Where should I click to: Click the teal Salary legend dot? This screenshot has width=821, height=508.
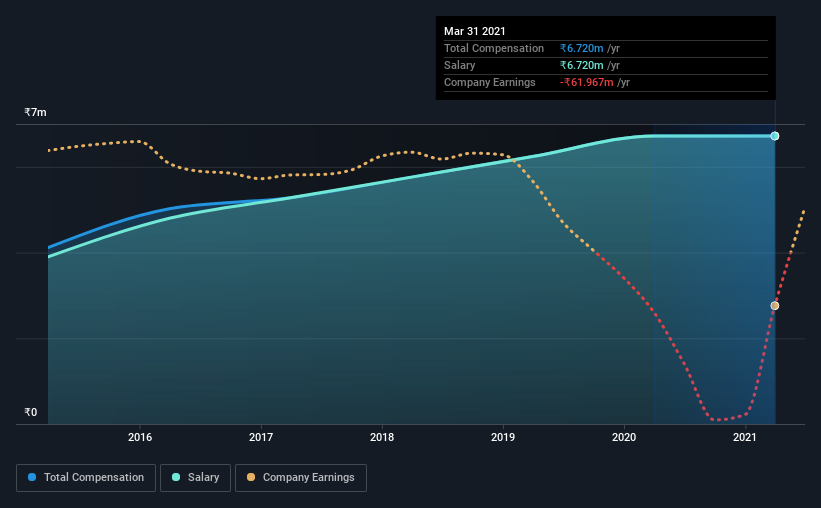pyautogui.click(x=176, y=477)
